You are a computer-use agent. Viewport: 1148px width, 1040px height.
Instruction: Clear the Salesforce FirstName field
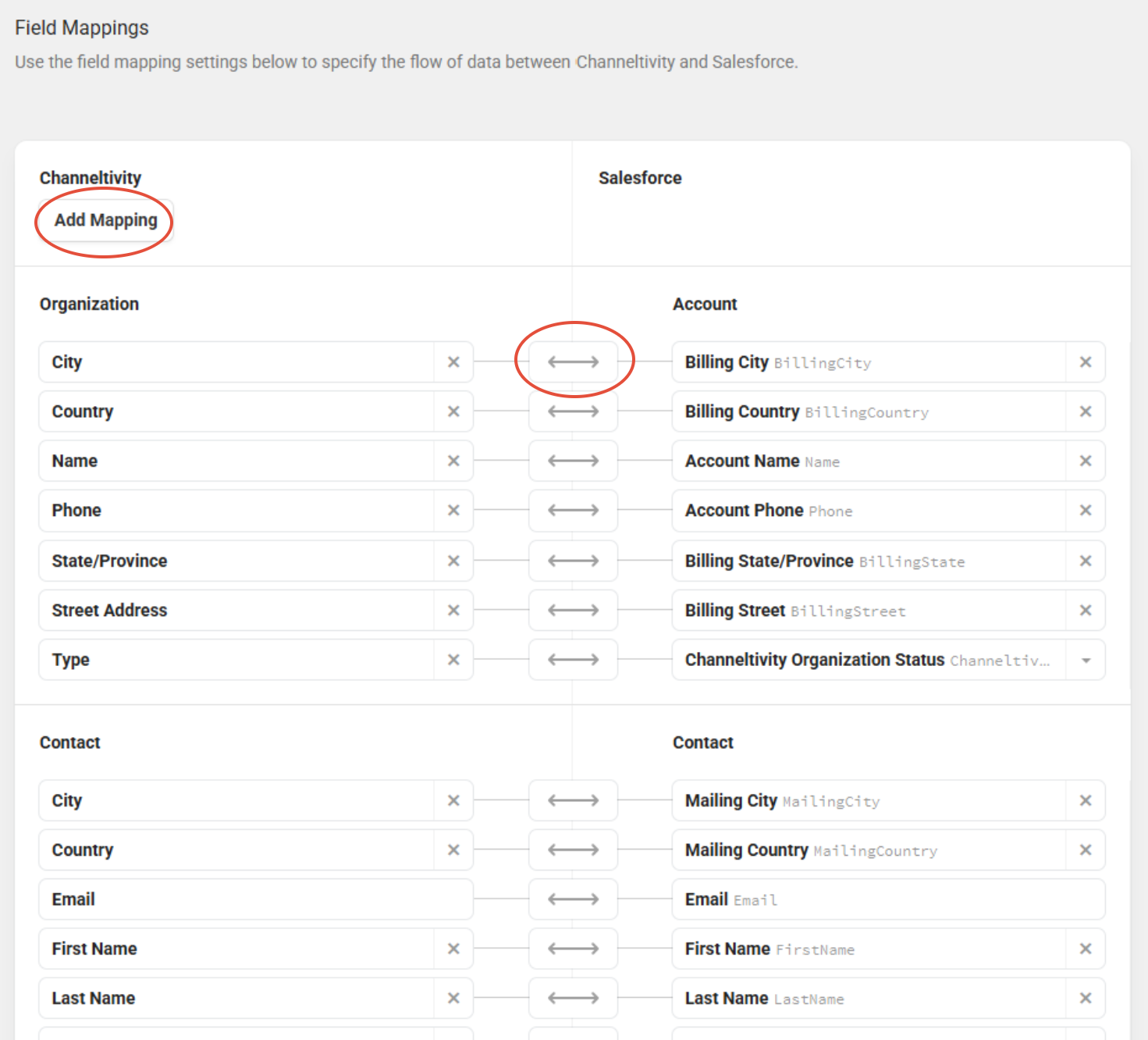[1086, 949]
